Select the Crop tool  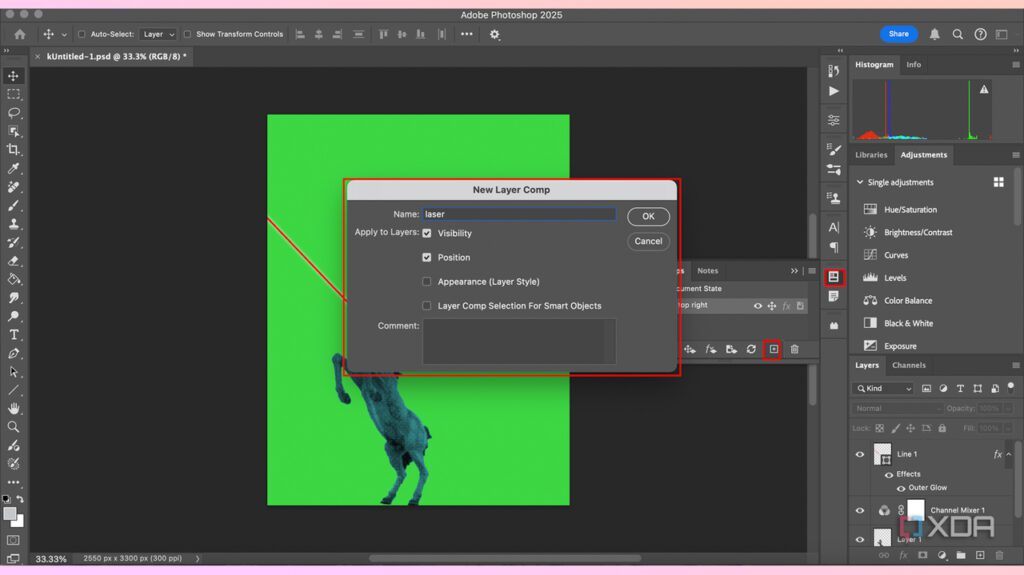13,150
